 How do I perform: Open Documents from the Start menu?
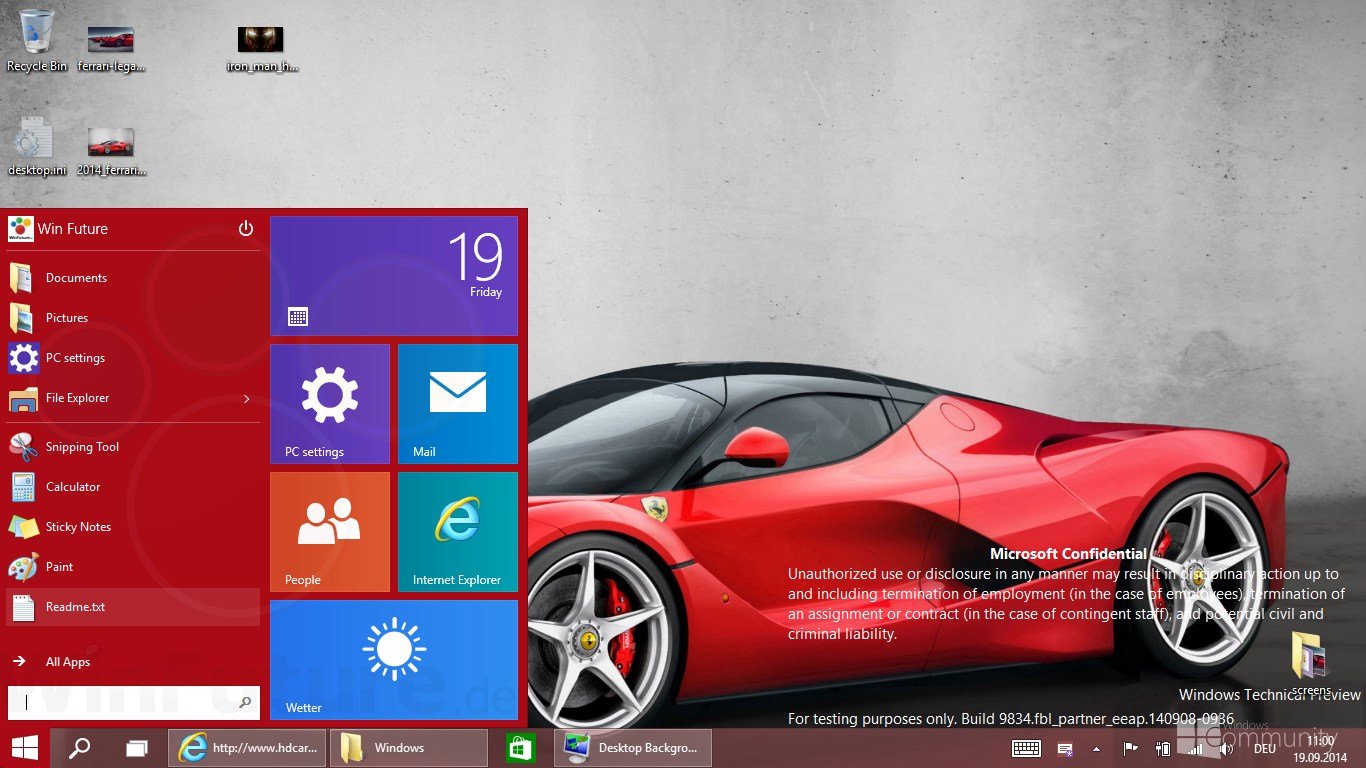click(133, 278)
